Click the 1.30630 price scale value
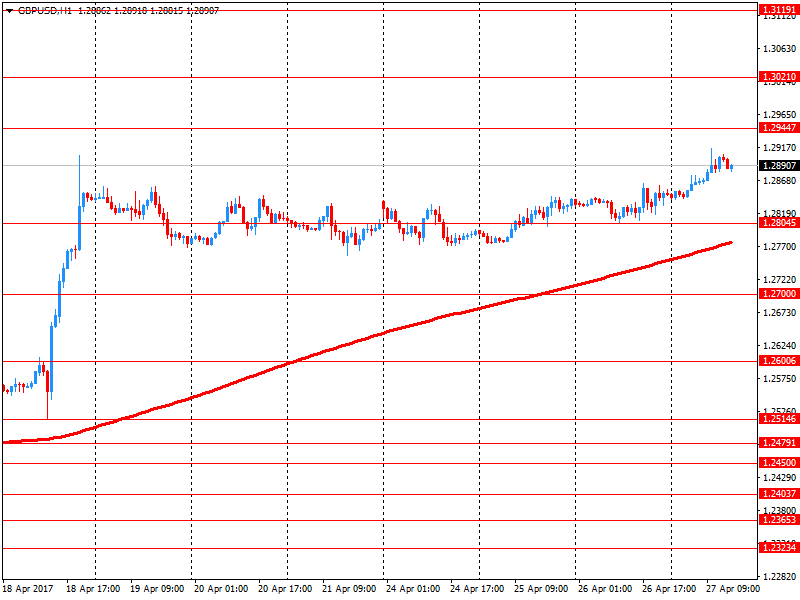This screenshot has width=800, height=600. pos(780,48)
